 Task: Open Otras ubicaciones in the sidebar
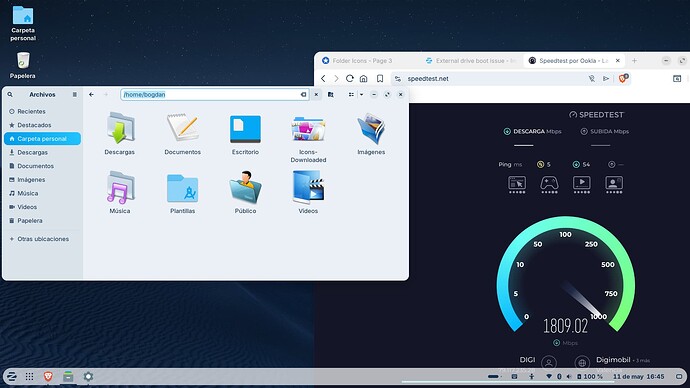(42, 239)
